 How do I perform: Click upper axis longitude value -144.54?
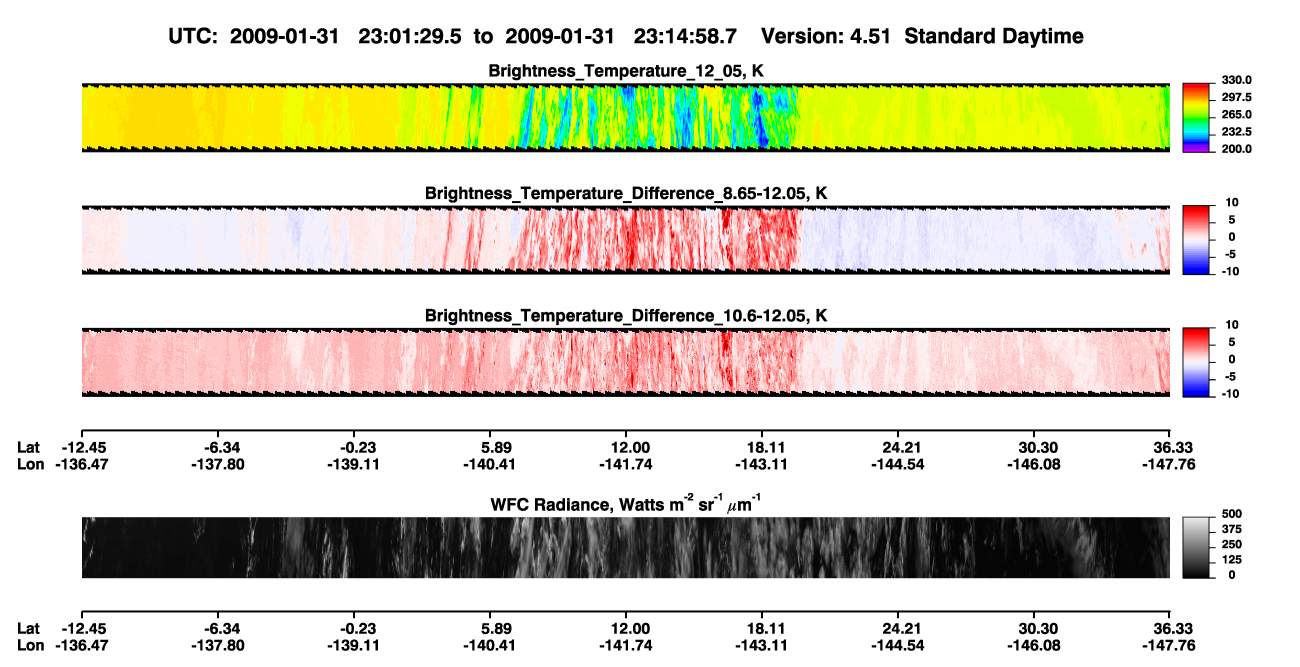coord(898,464)
